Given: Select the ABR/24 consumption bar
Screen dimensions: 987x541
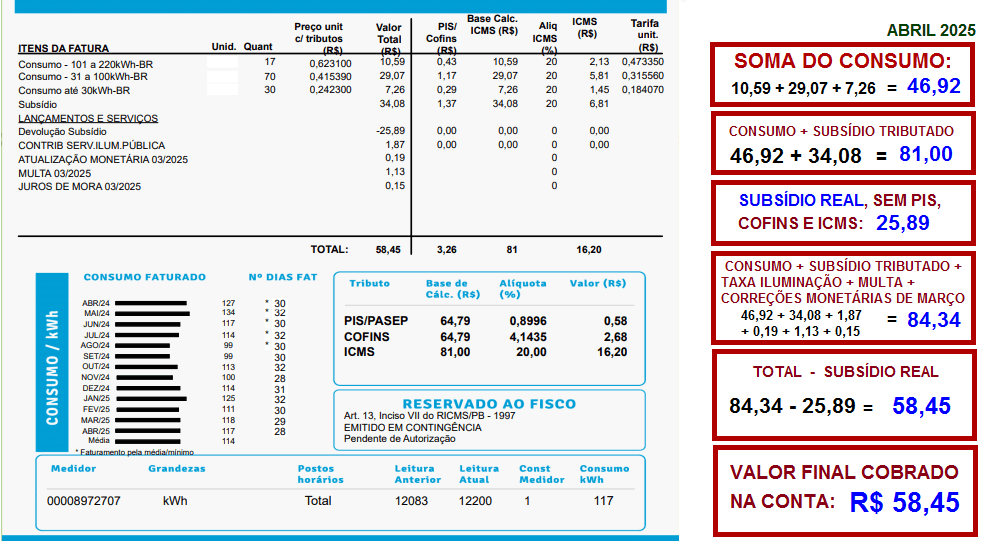Looking at the screenshot, I should pyautogui.click(x=150, y=303).
